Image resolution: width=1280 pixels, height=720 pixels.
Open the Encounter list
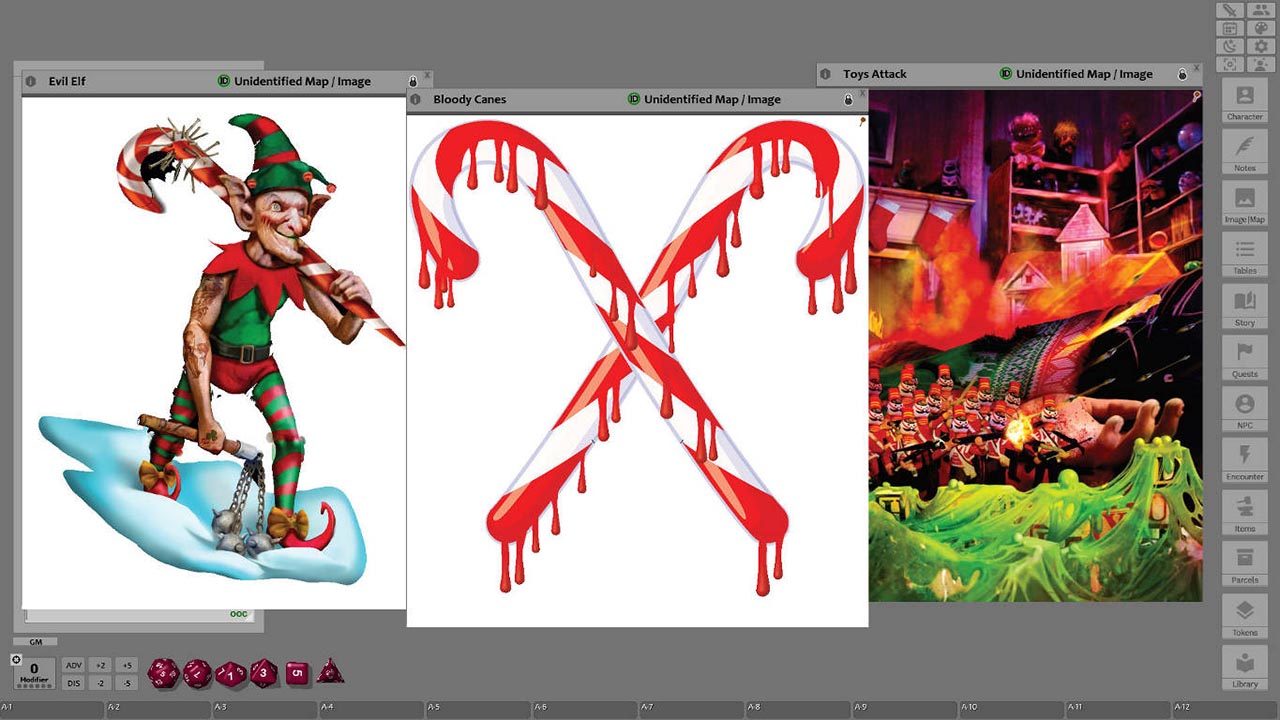[x=1244, y=461]
